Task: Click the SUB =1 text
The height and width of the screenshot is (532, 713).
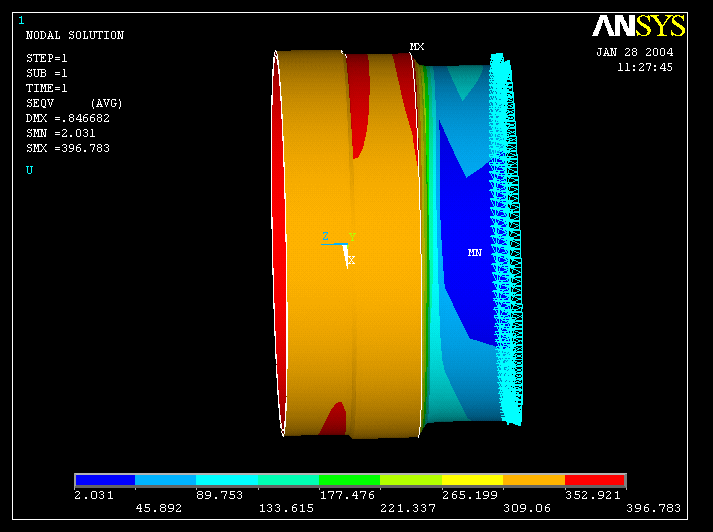Action: 47,73
